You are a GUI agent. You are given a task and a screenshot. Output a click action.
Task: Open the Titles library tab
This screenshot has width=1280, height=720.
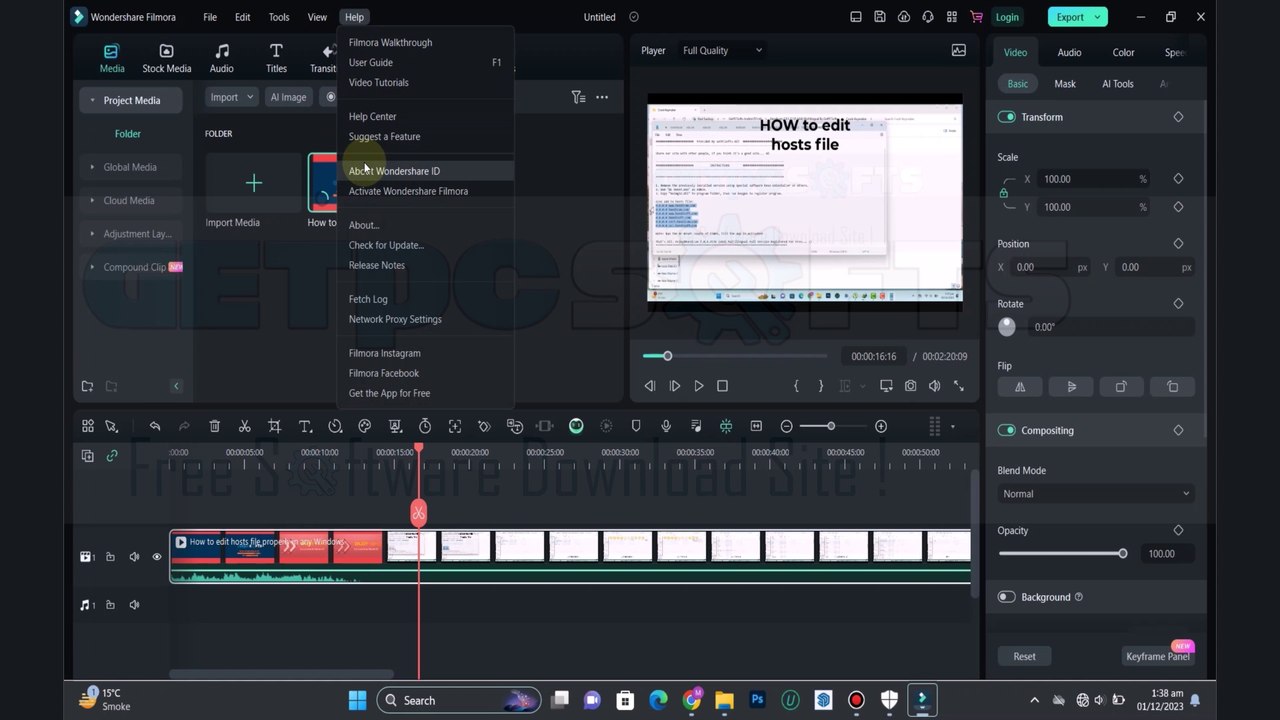click(x=276, y=59)
